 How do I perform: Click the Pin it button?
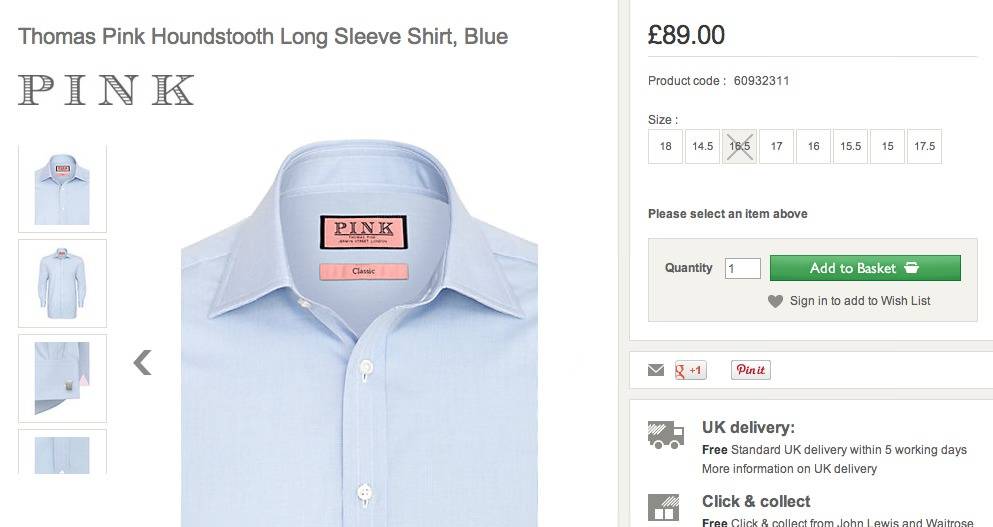[750, 370]
